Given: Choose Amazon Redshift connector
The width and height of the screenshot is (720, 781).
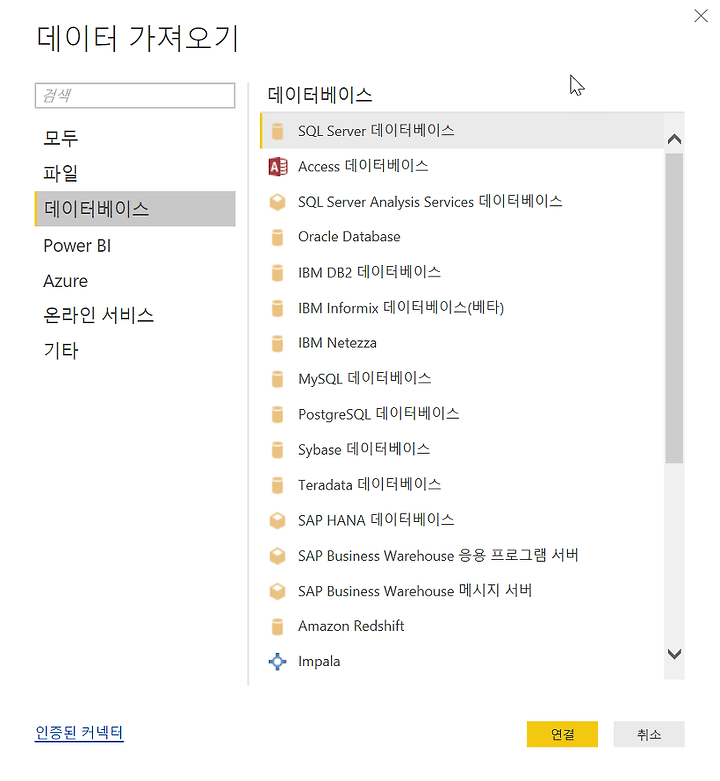Looking at the screenshot, I should [462, 627].
